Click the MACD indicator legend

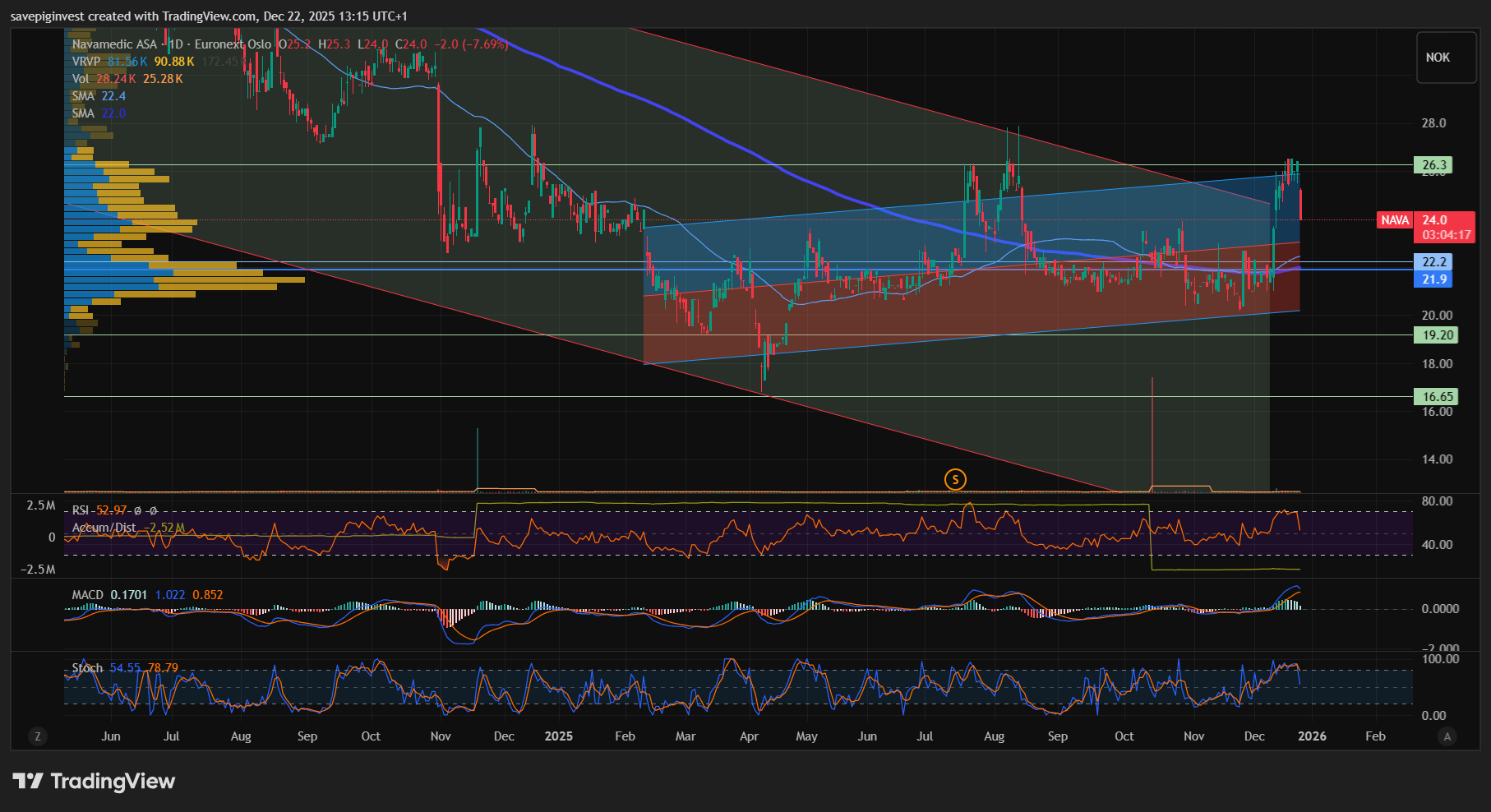(88, 595)
